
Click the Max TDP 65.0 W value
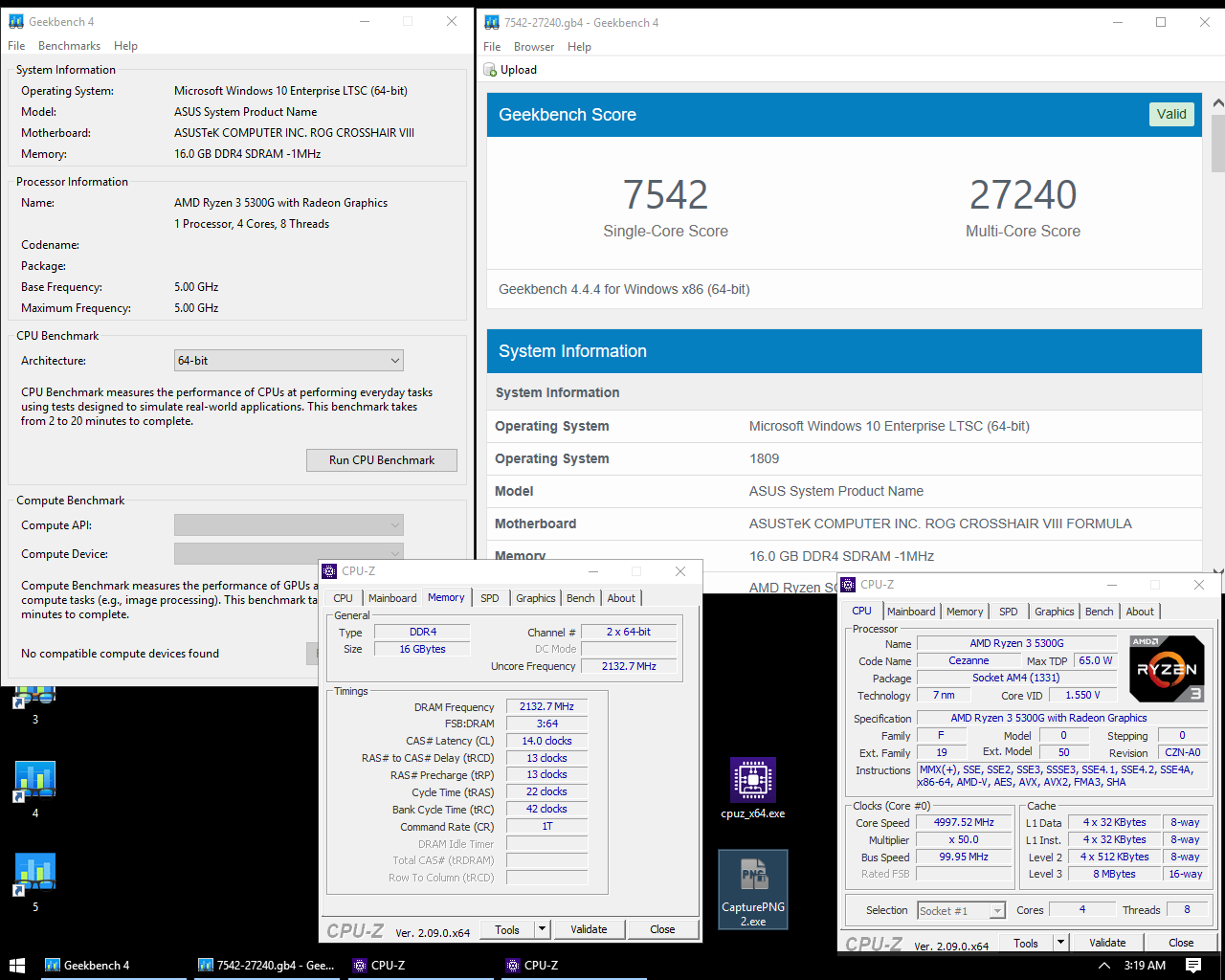[x=1095, y=660]
